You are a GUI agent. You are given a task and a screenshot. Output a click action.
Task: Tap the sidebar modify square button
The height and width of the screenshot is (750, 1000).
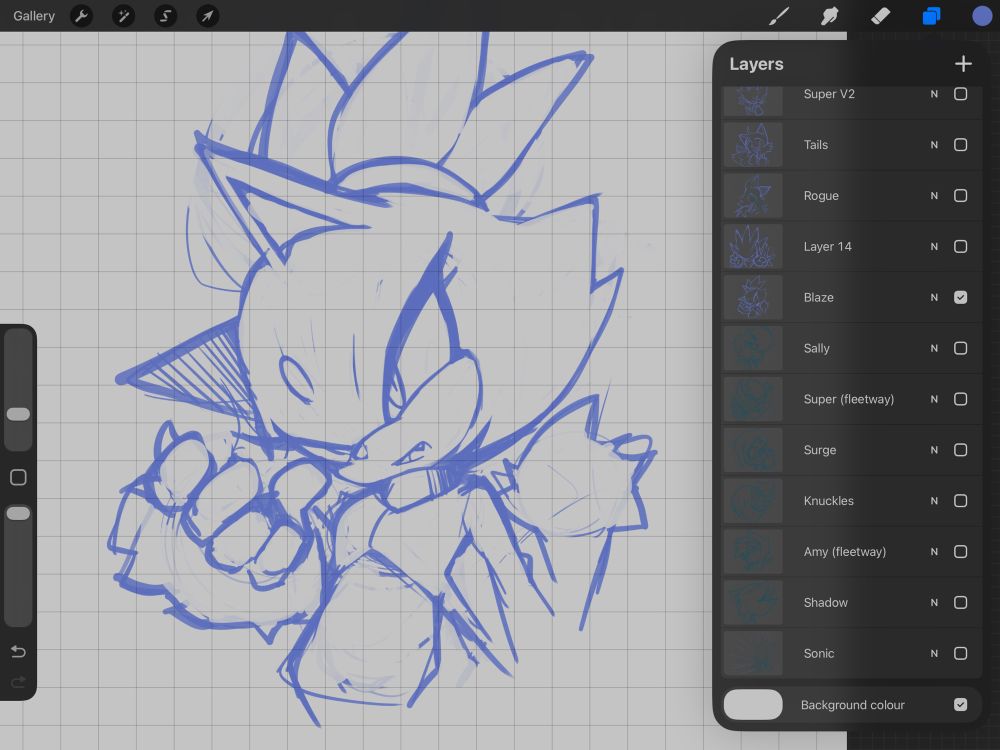(18, 478)
